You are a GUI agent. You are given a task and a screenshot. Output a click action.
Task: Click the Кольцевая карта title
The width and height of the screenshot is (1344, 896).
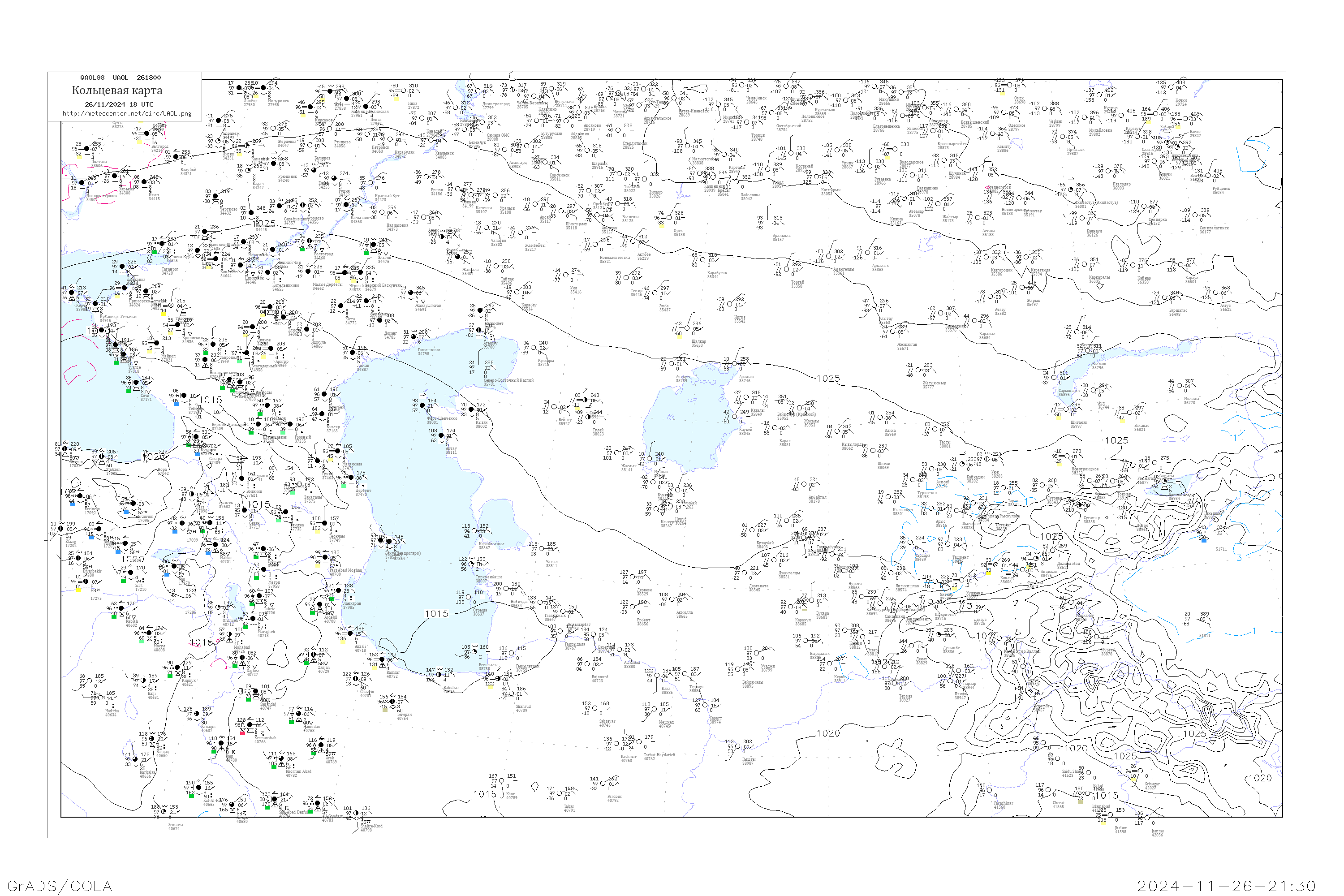[117, 90]
